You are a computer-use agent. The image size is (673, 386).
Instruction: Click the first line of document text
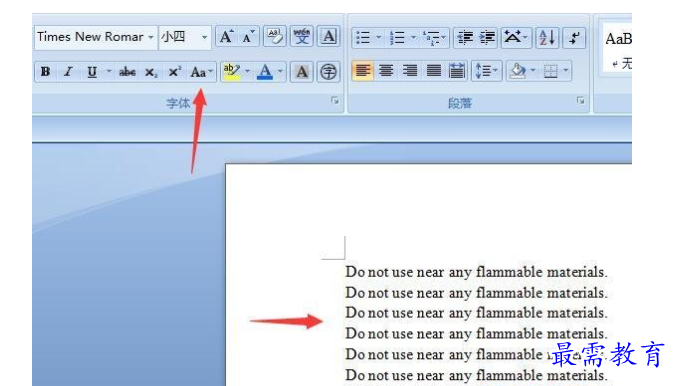click(476, 272)
